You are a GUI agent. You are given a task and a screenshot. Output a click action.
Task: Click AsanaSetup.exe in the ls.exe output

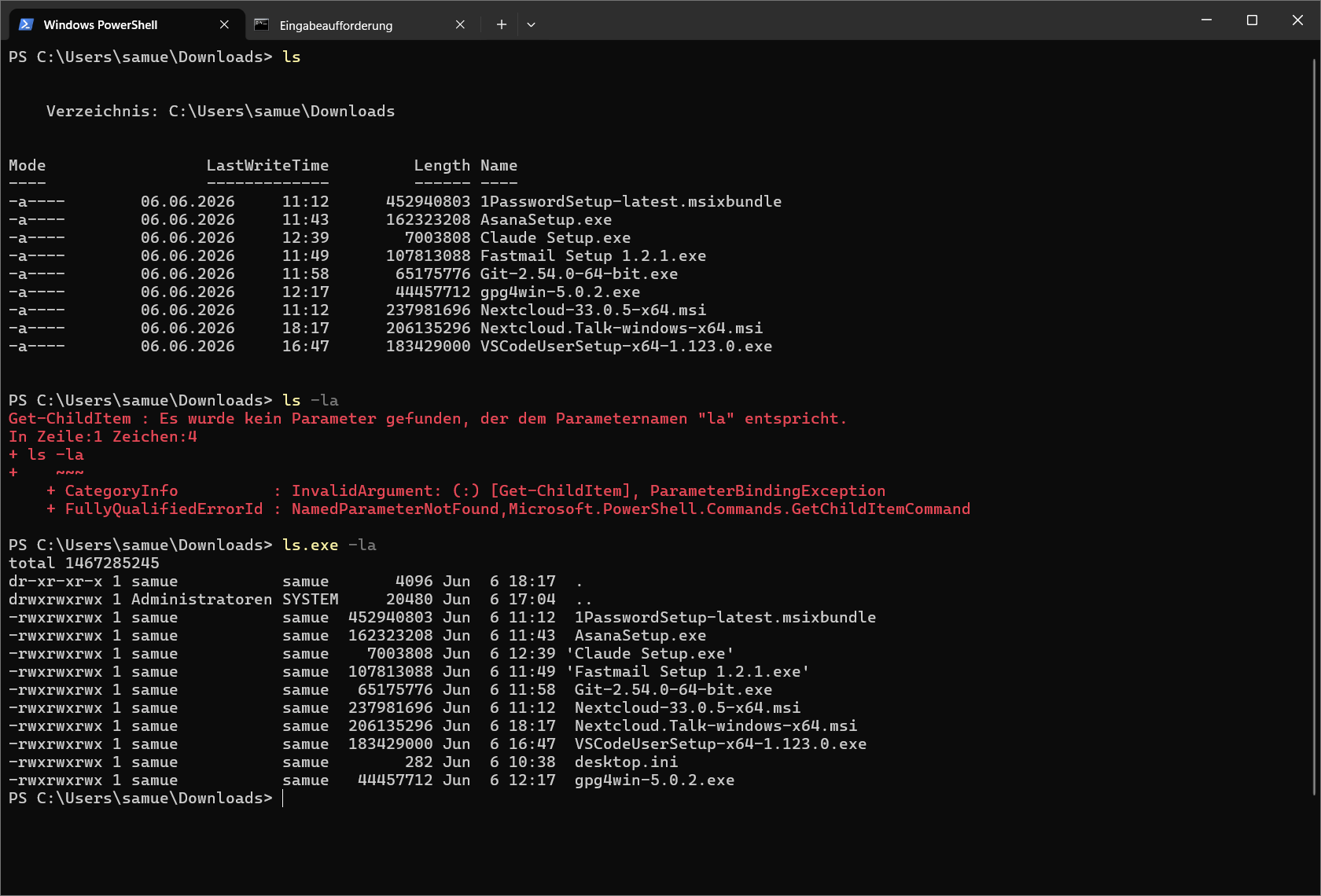pyautogui.click(x=640, y=635)
